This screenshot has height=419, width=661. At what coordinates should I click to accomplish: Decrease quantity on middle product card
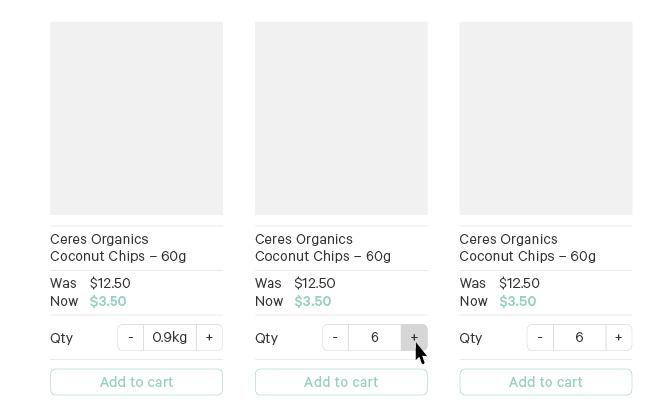point(335,338)
